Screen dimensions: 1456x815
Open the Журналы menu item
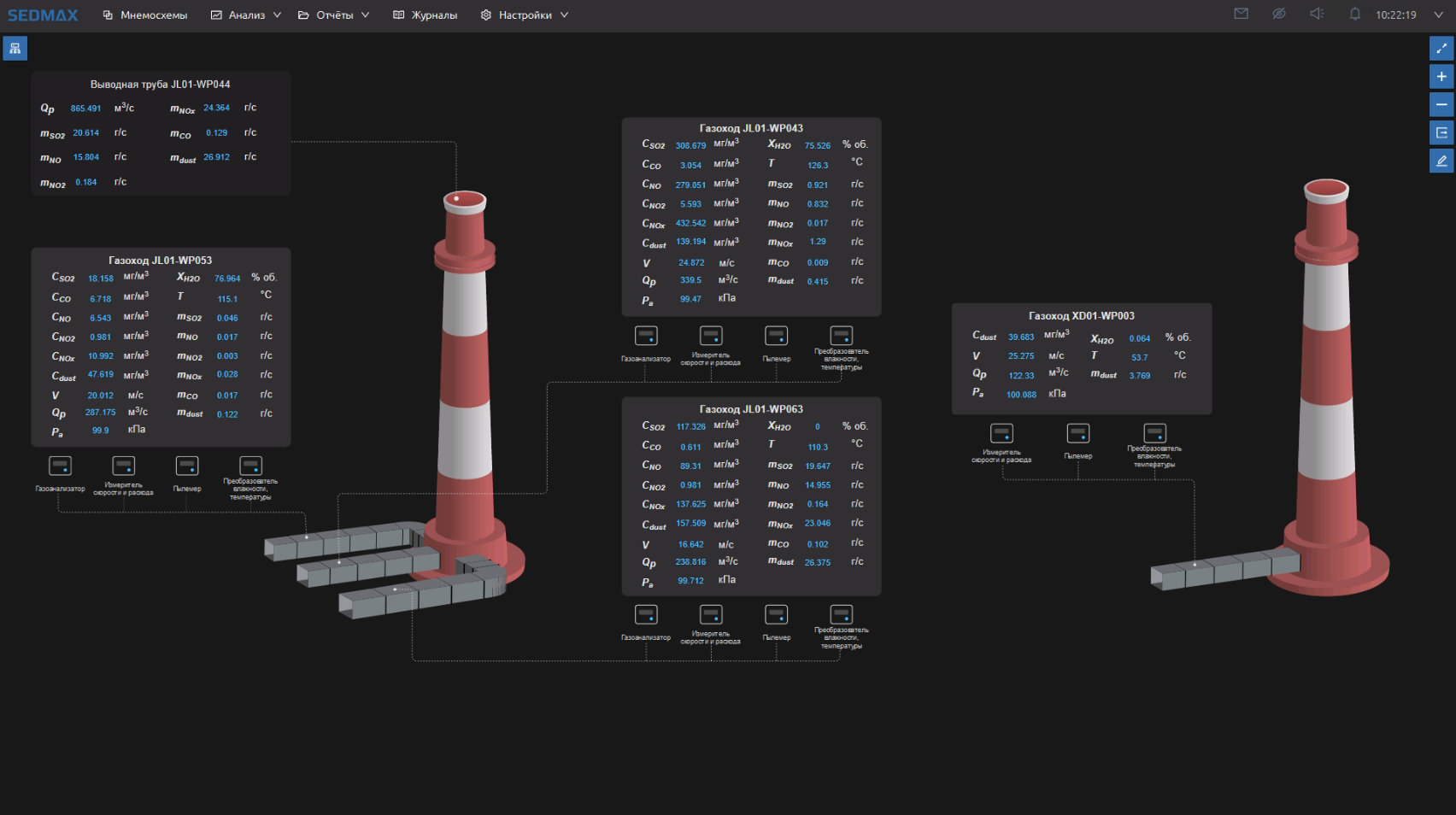(426, 15)
